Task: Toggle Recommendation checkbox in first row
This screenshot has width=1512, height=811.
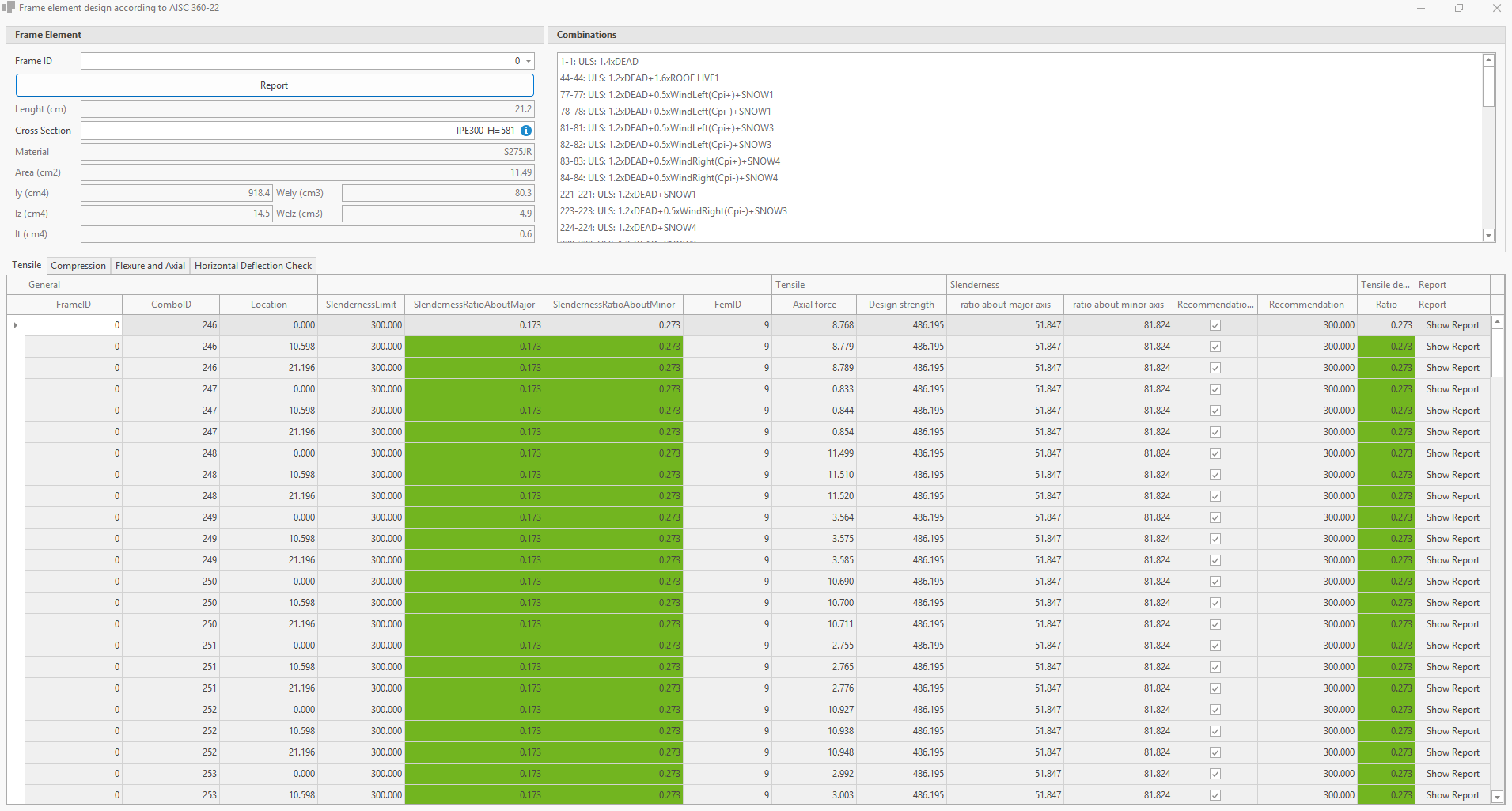Action: [1215, 325]
